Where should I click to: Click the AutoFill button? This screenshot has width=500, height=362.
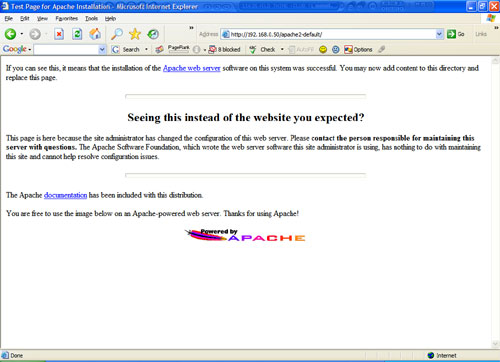[301, 50]
